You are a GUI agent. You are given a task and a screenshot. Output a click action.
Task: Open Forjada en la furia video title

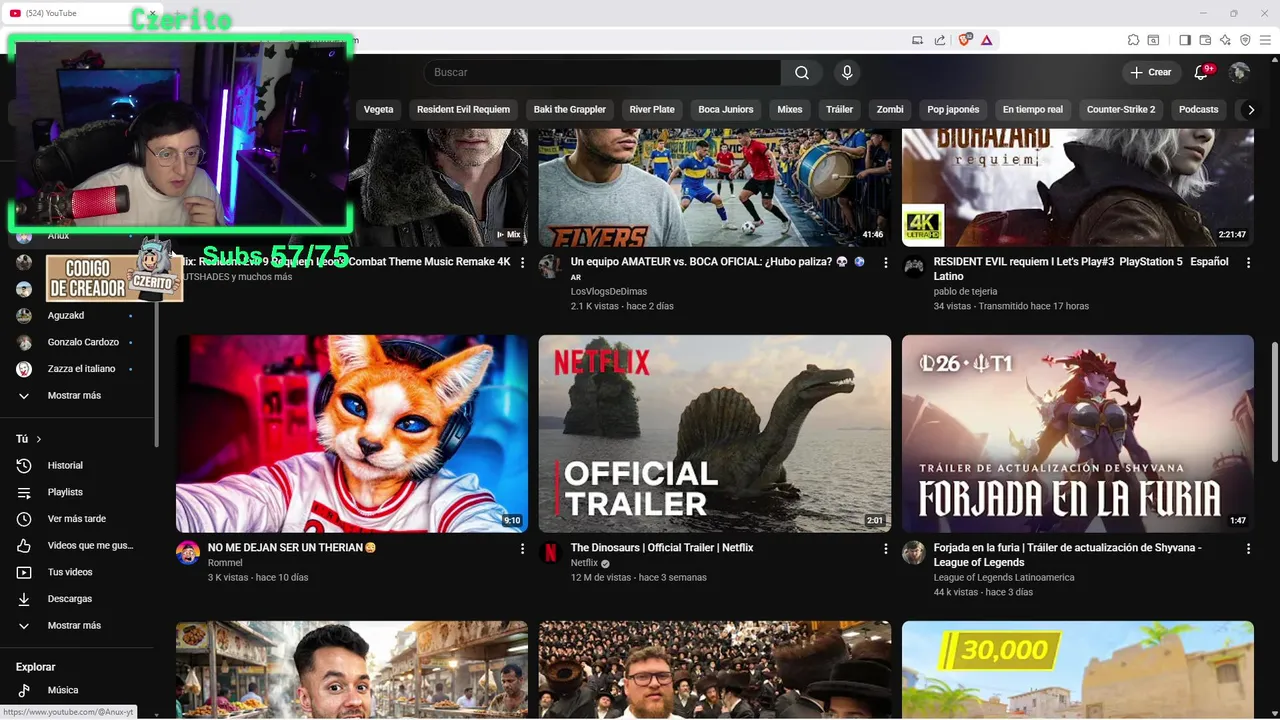pyautogui.click(x=1068, y=555)
